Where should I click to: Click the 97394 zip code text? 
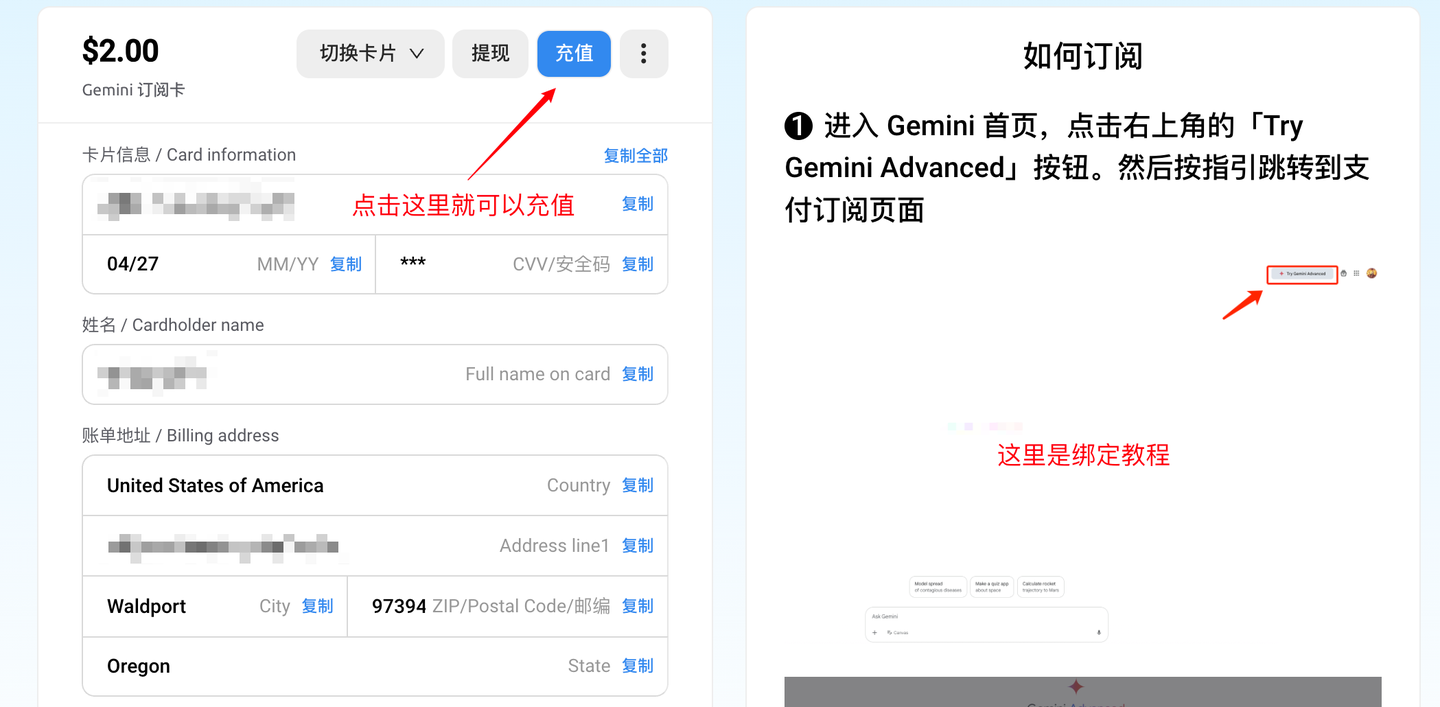[399, 606]
